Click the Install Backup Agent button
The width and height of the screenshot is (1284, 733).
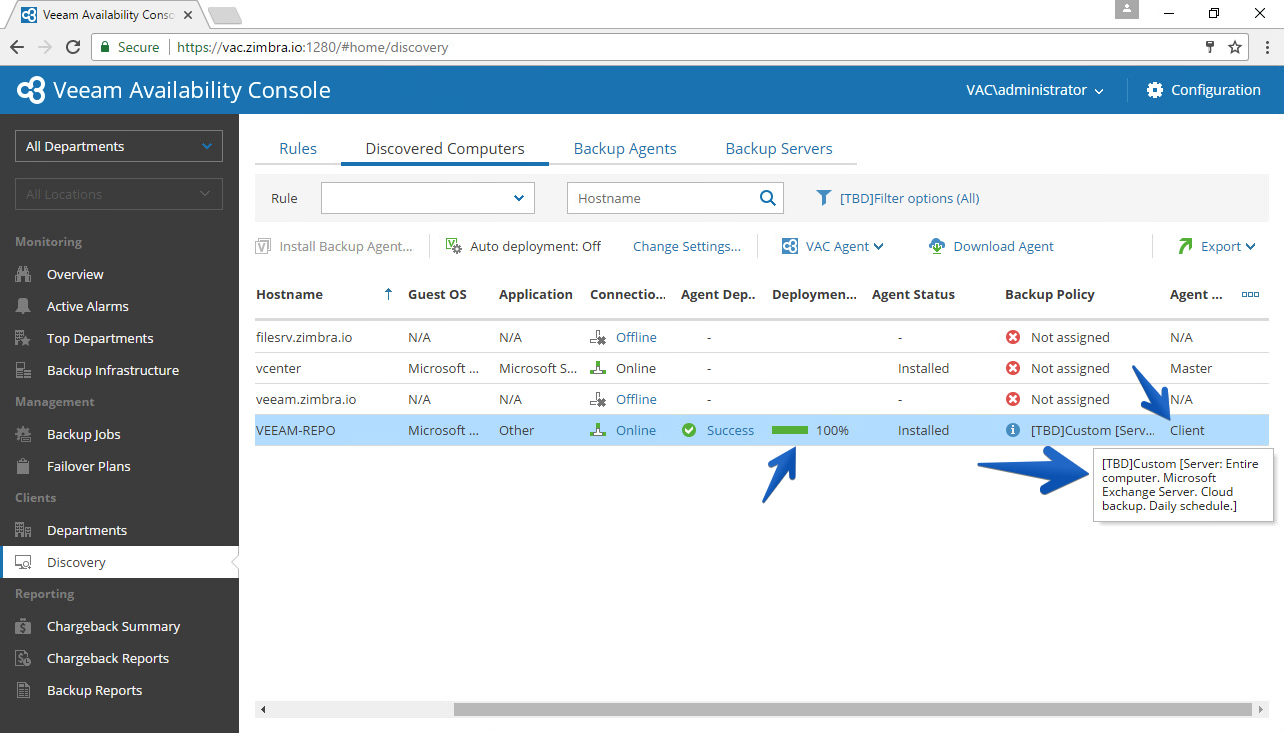click(x=334, y=246)
